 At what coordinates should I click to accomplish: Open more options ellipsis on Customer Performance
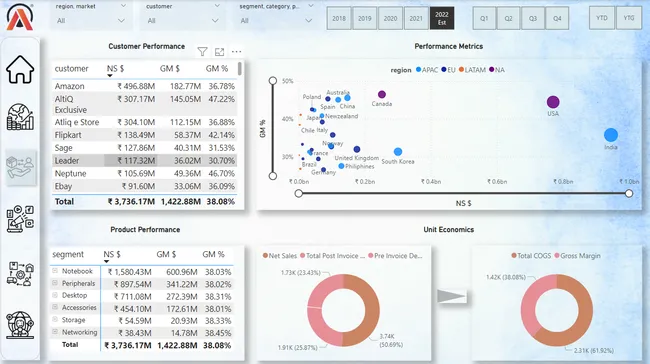tap(236, 52)
